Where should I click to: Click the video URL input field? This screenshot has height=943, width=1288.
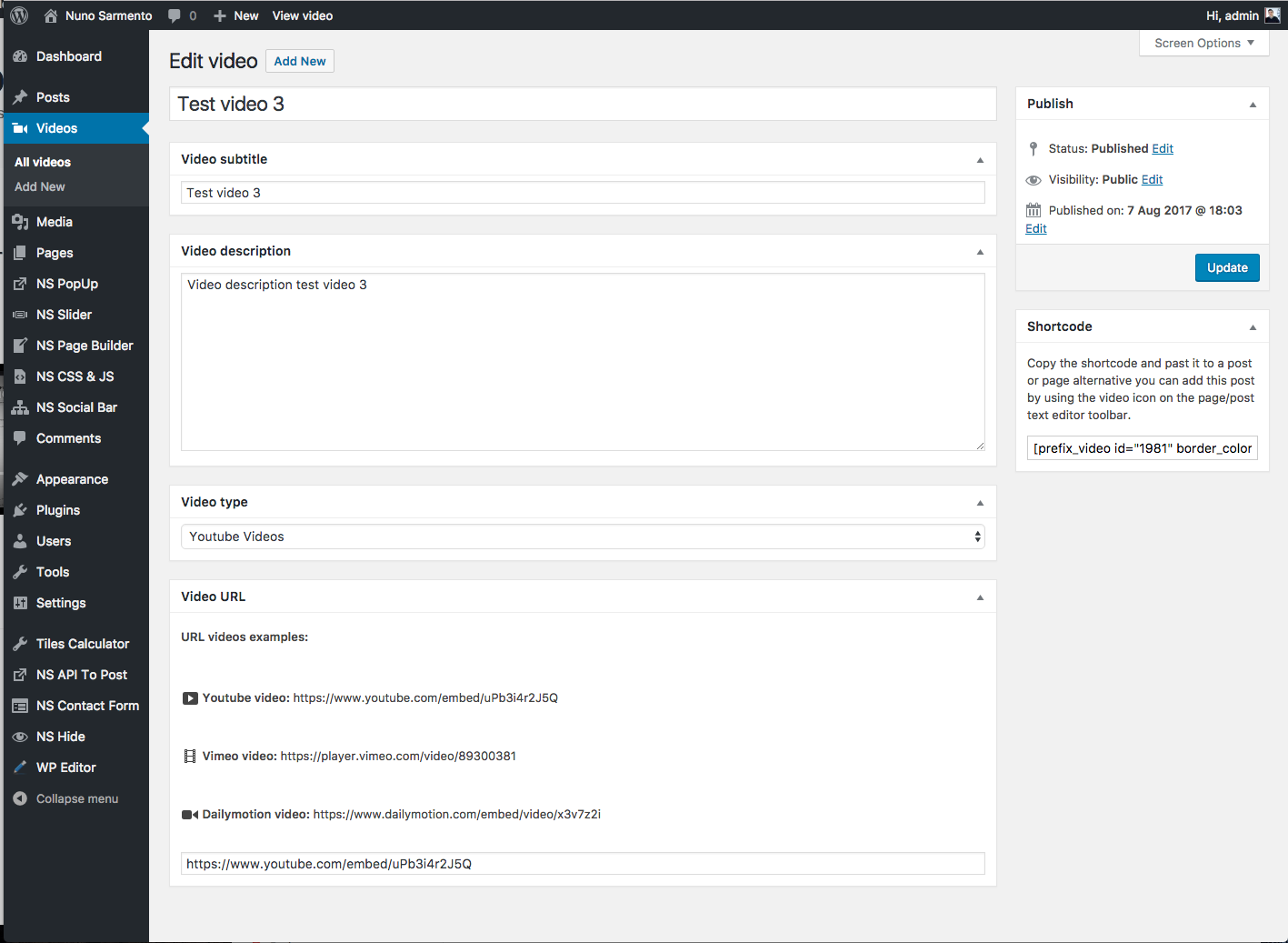[x=583, y=864]
